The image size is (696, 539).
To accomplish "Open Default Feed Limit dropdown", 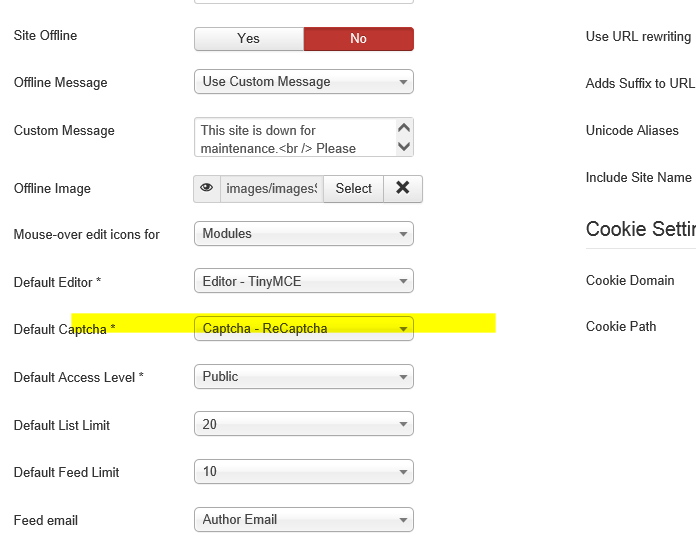I will point(303,472).
